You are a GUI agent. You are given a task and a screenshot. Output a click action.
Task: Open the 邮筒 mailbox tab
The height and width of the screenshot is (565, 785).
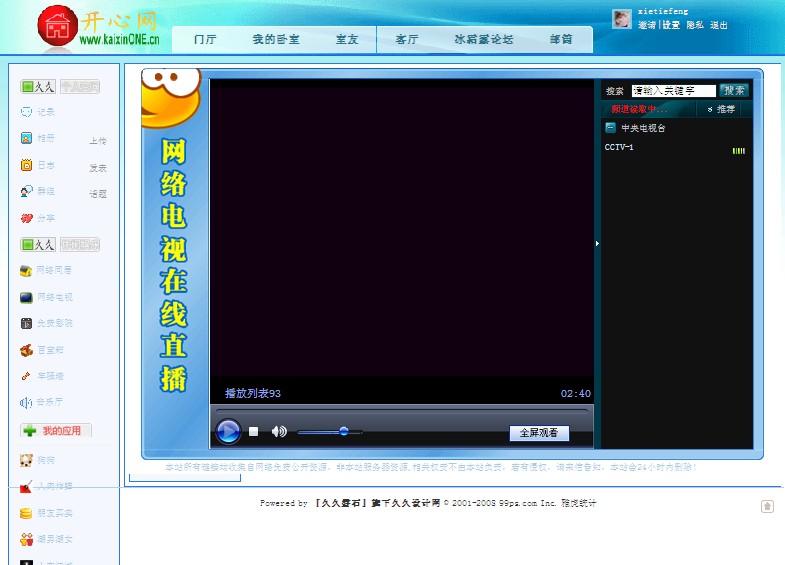561,39
